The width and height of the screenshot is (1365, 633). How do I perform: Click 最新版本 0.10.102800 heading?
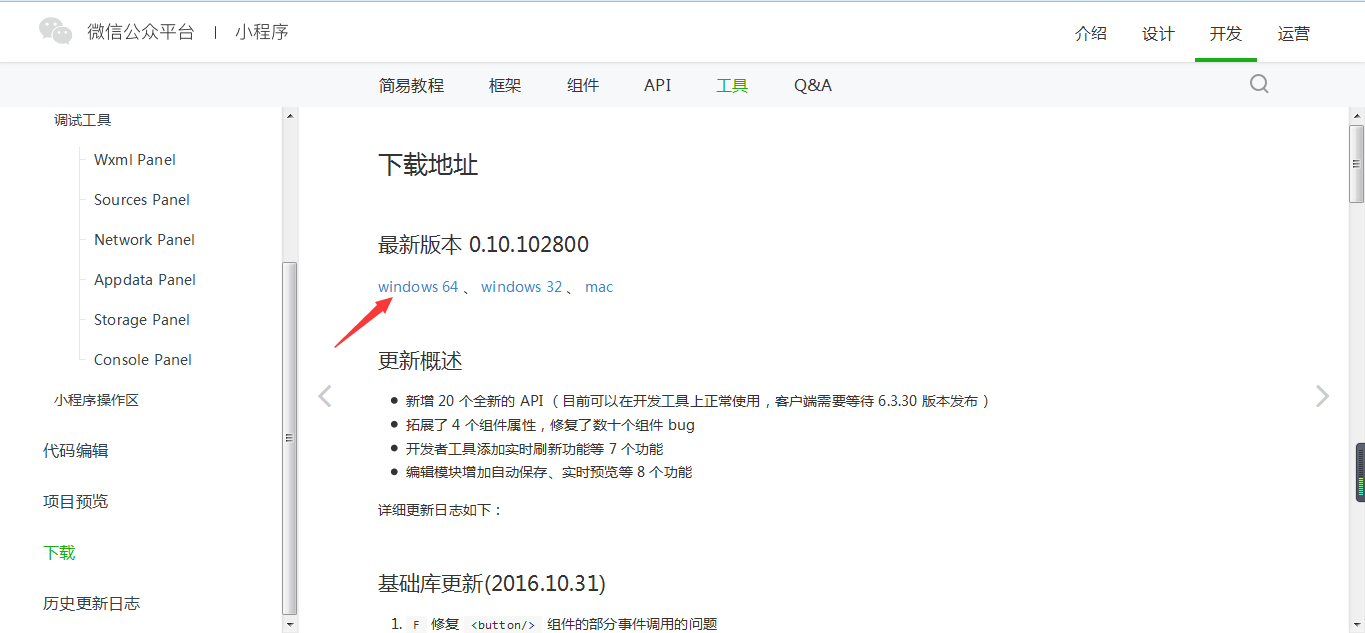point(483,244)
